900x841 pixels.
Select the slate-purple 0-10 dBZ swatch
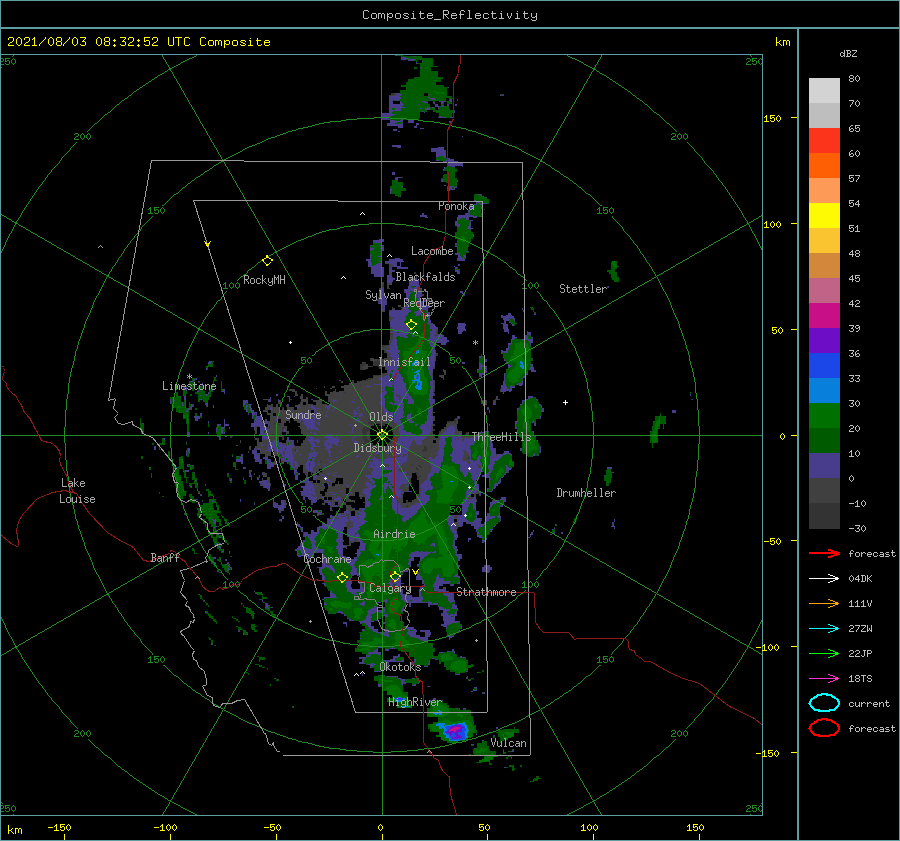[824, 466]
